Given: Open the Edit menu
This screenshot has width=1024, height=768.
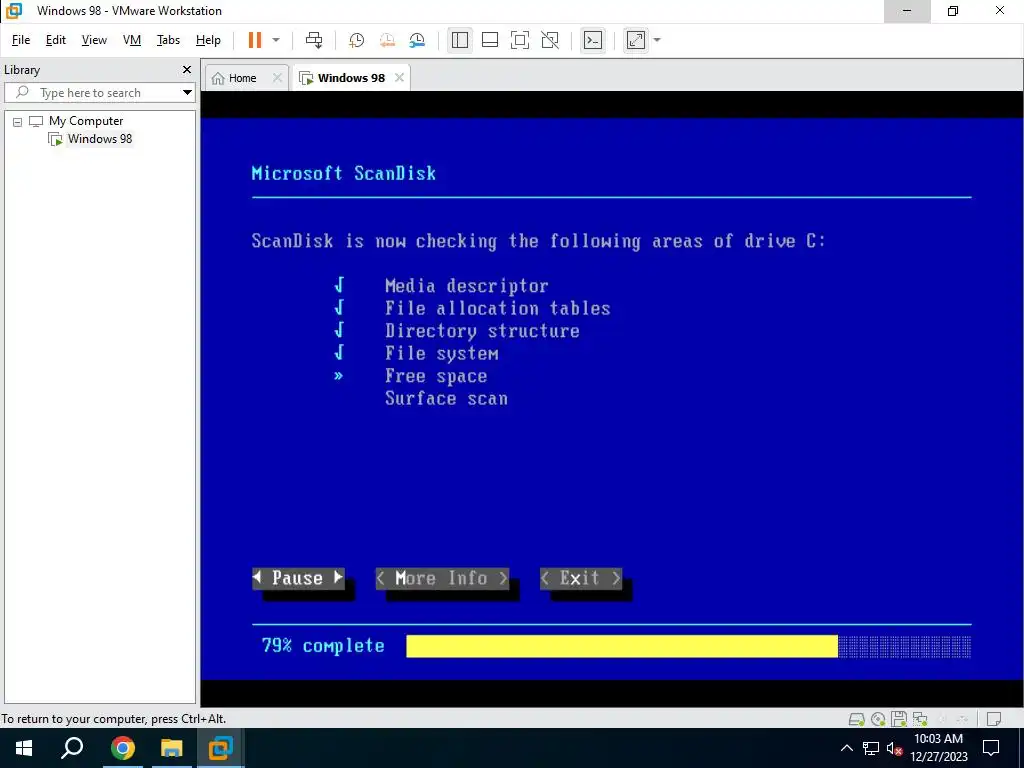Looking at the screenshot, I should pyautogui.click(x=56, y=40).
